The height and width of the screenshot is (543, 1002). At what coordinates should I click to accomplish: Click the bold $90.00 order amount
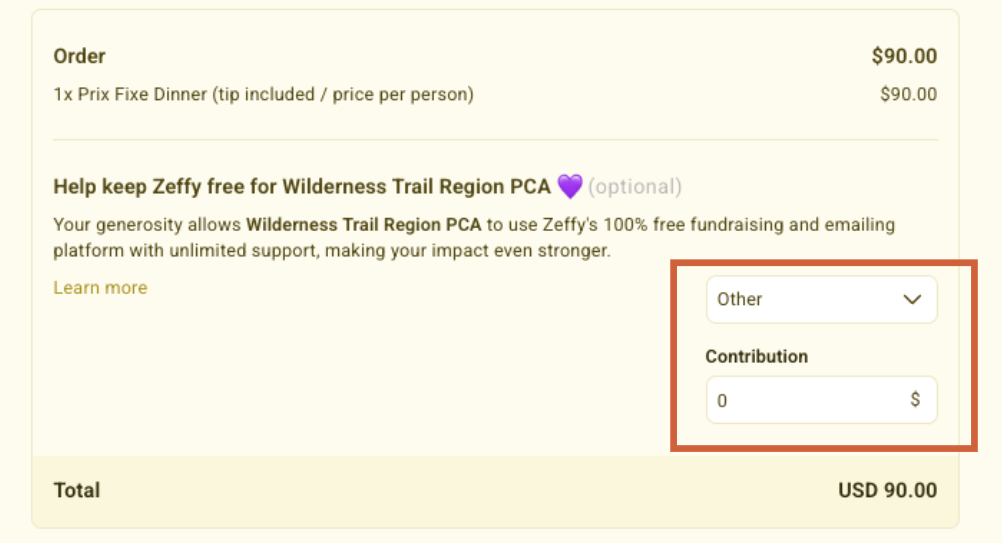tap(904, 56)
